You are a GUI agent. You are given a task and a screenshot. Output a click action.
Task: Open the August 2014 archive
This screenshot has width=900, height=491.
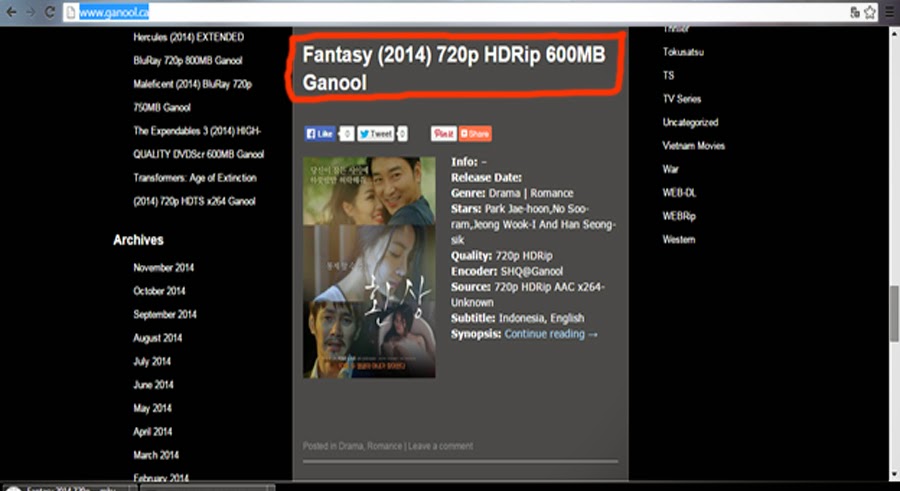click(x=157, y=338)
